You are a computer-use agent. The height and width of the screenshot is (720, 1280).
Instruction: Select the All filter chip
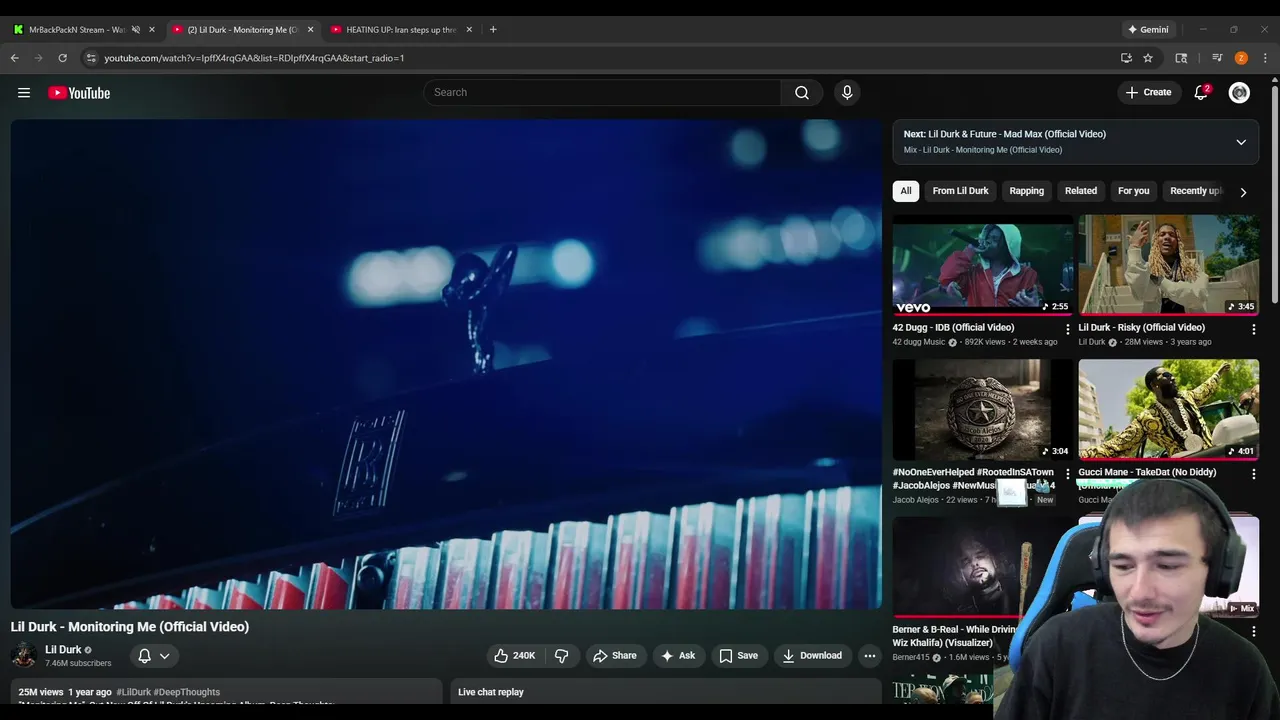(x=906, y=191)
